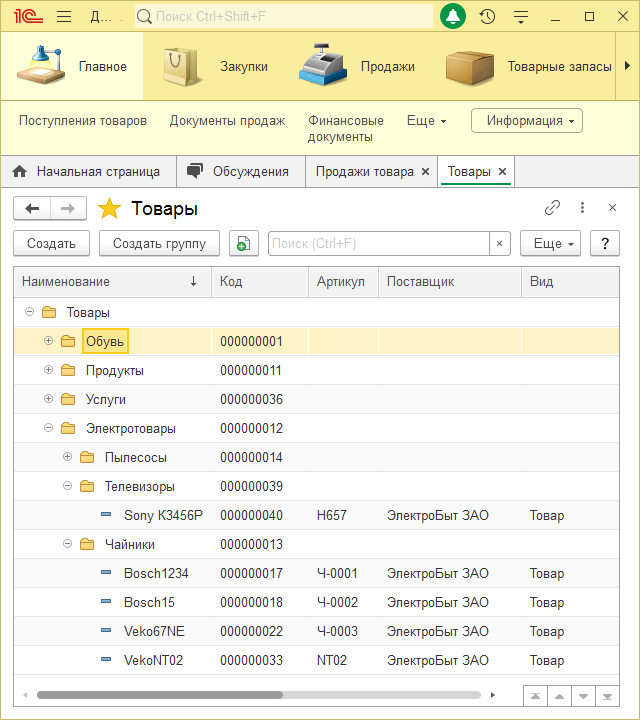Open the Главное section lamp icon

coord(40,65)
